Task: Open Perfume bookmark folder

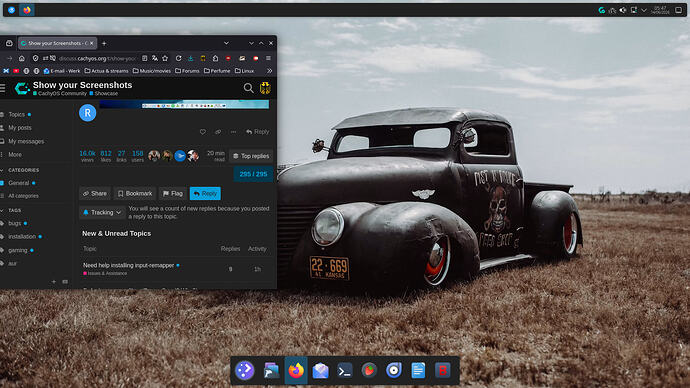Action: click(217, 70)
